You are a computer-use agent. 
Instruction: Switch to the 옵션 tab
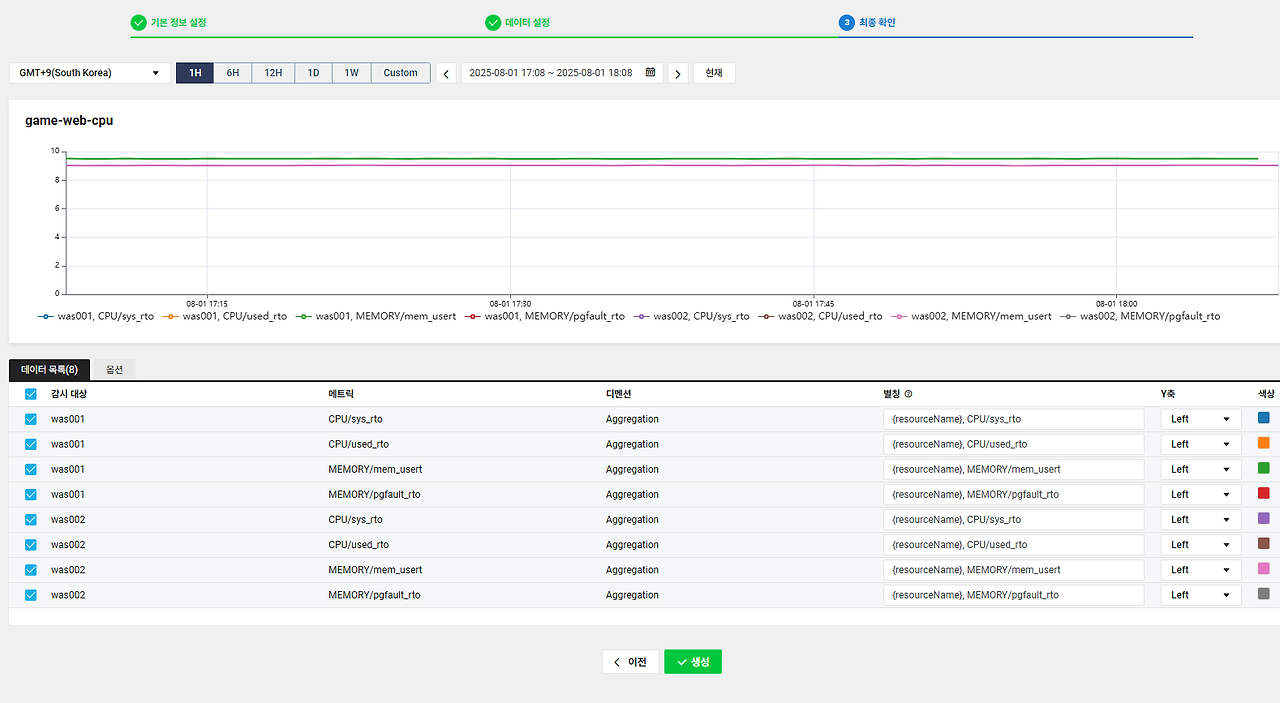click(x=115, y=369)
